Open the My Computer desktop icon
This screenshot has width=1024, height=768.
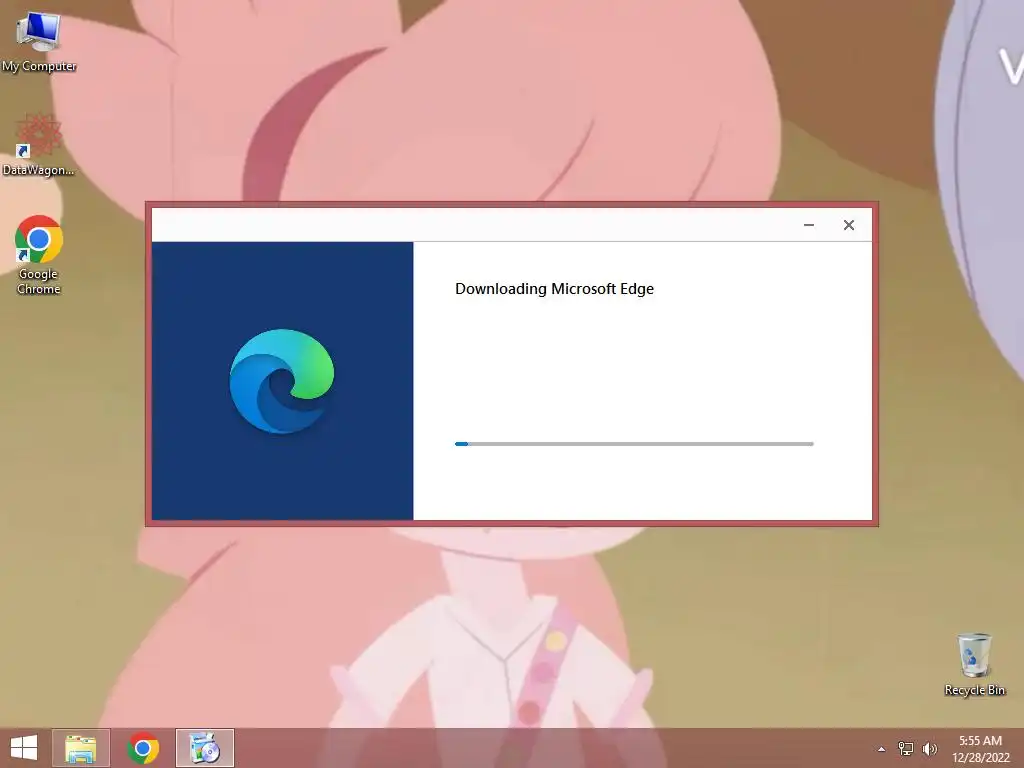39,40
